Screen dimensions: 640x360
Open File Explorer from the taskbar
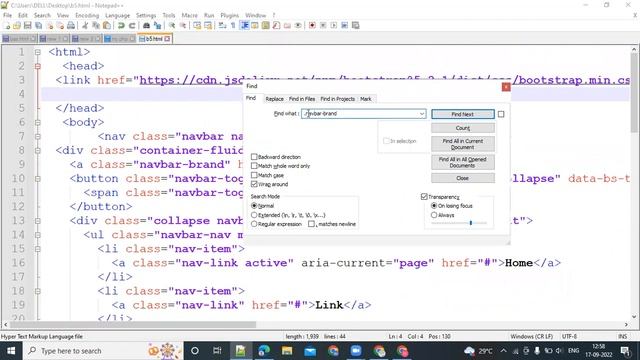[287, 351]
